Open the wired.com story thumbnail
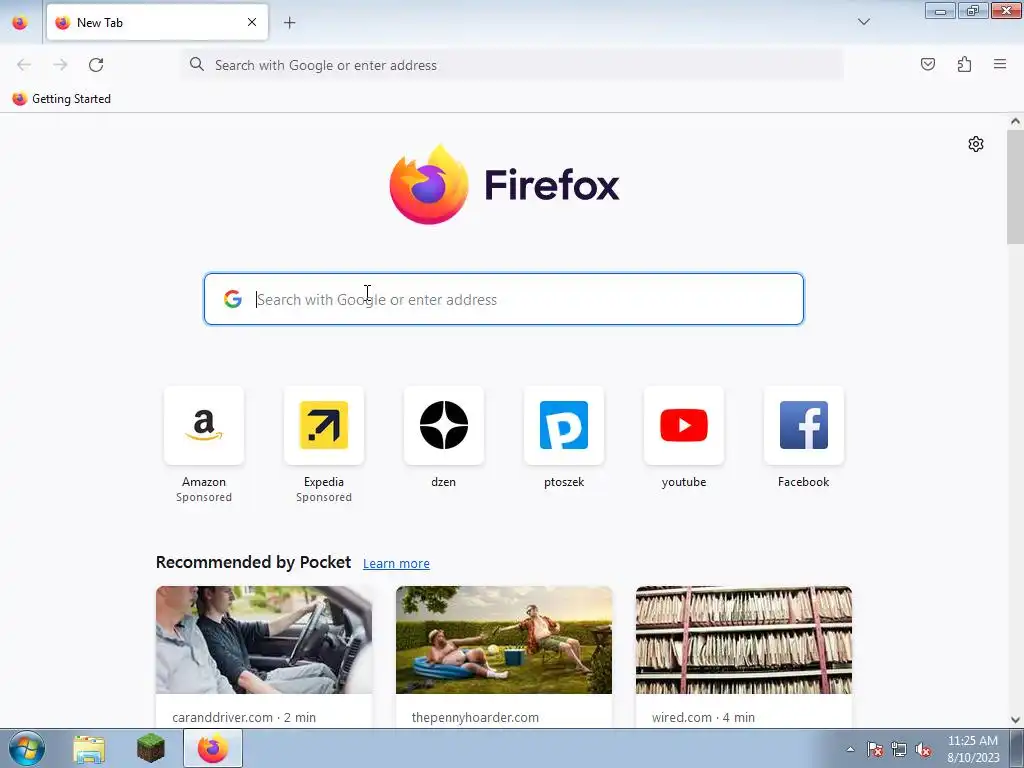The image size is (1024, 768). tap(744, 639)
